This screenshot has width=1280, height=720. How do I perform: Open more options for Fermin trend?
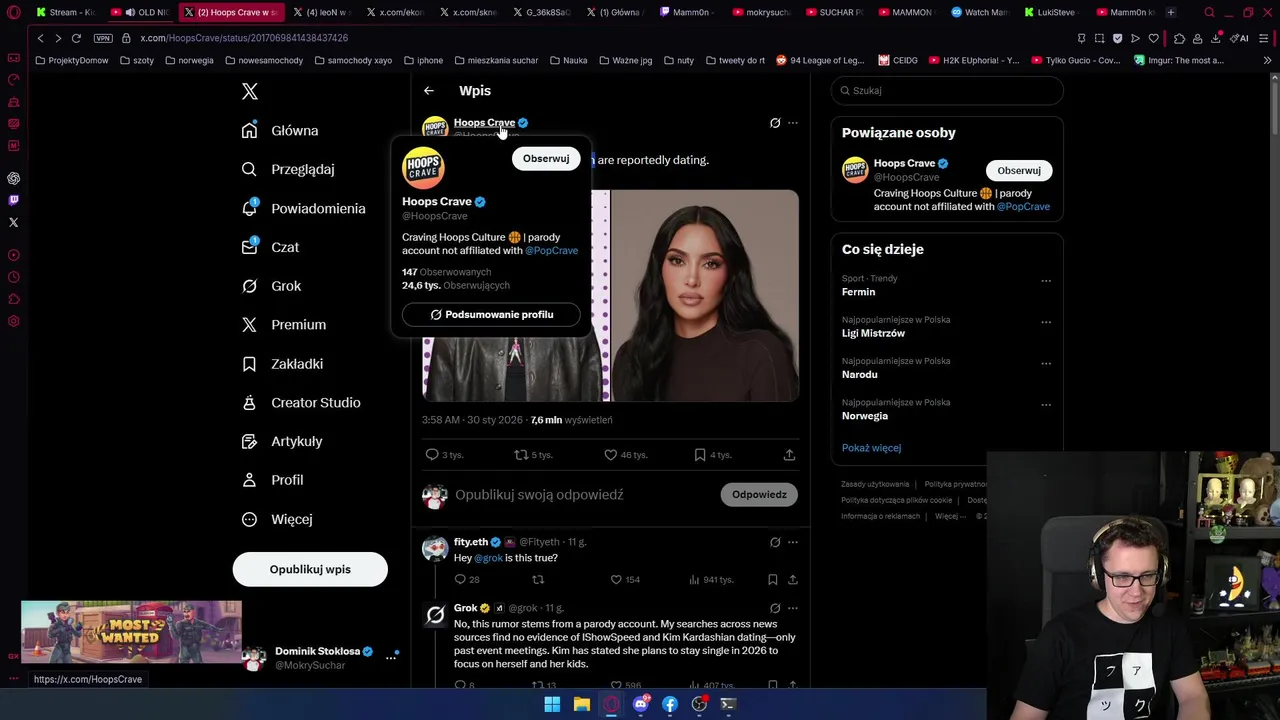(1046, 281)
